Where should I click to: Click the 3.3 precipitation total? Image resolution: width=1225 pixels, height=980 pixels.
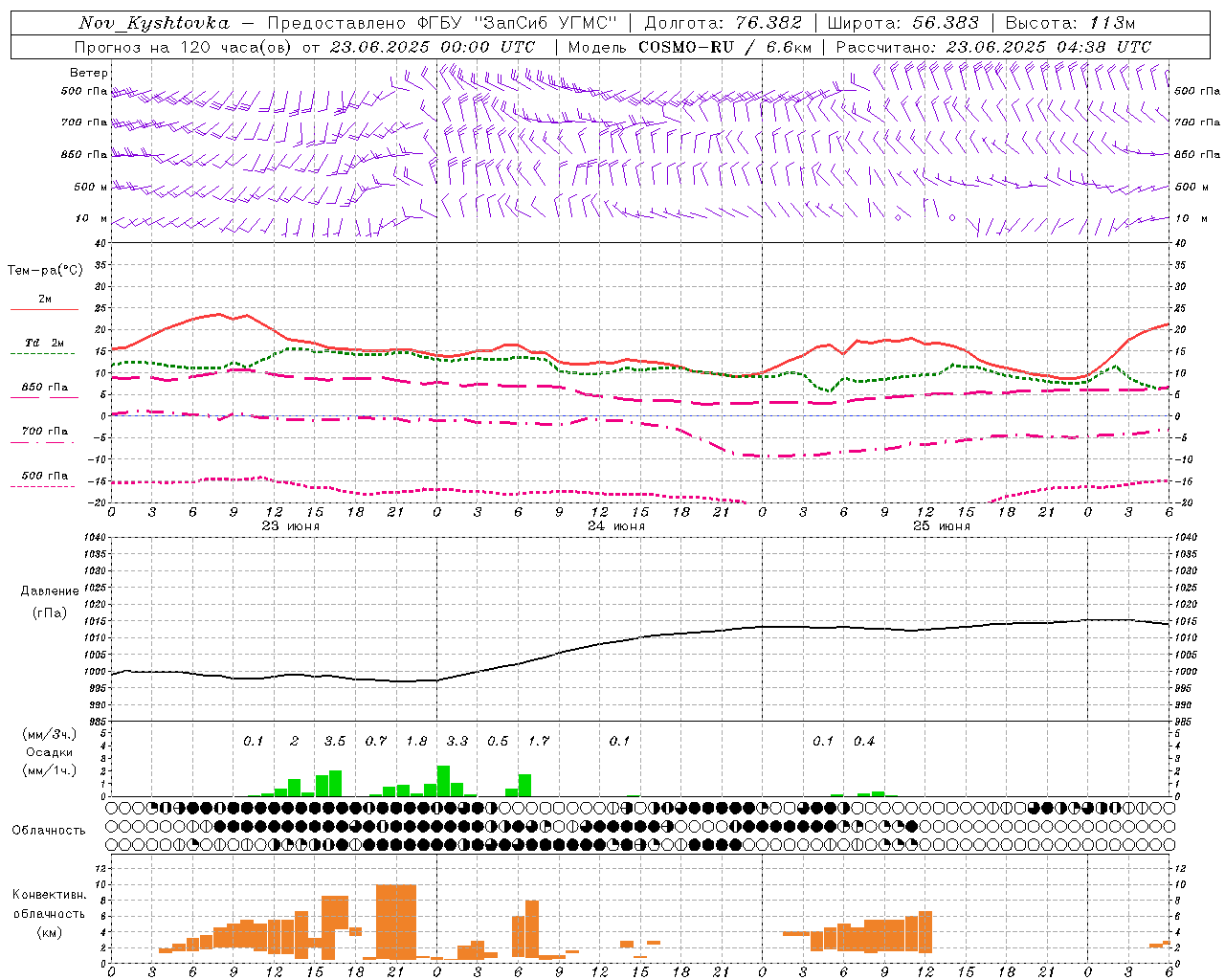tap(457, 742)
